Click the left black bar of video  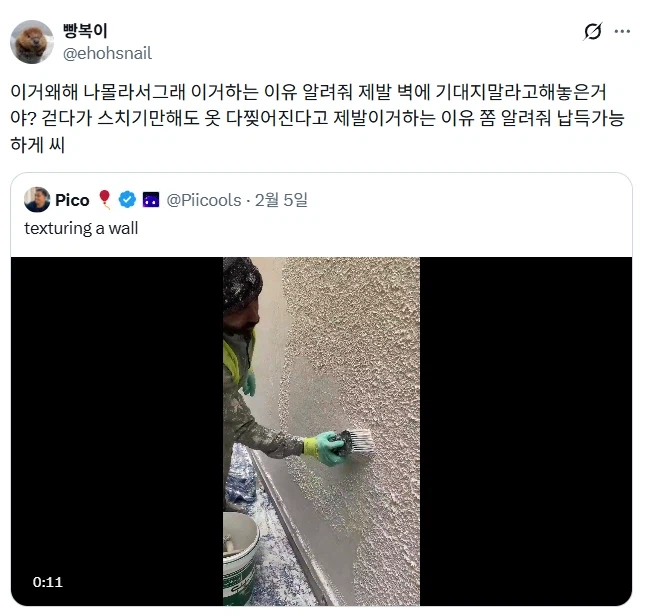click(117, 431)
